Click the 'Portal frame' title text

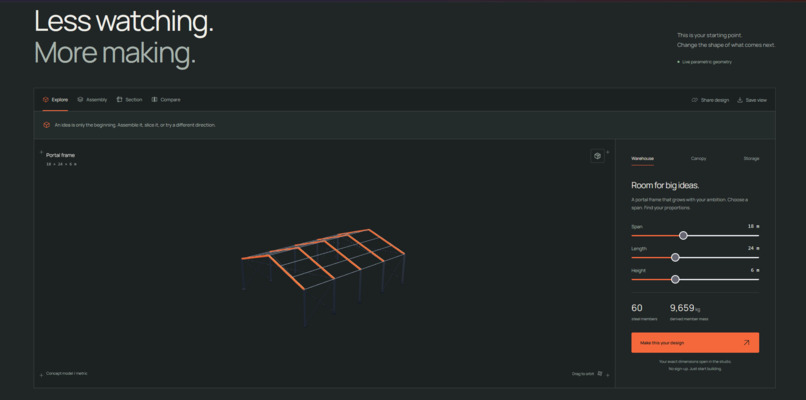pos(60,155)
